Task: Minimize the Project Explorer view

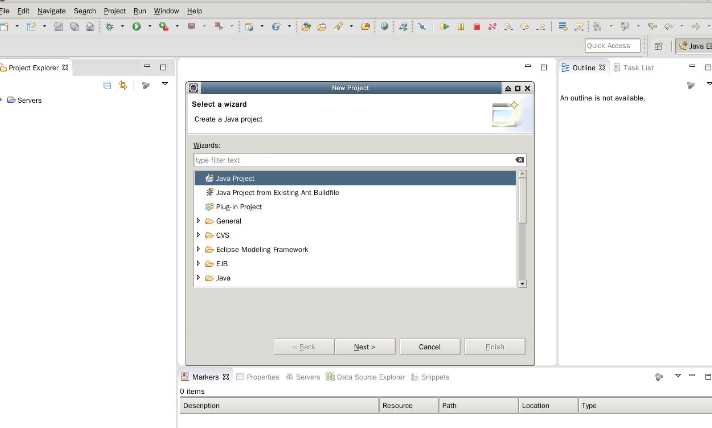Action: [147, 67]
